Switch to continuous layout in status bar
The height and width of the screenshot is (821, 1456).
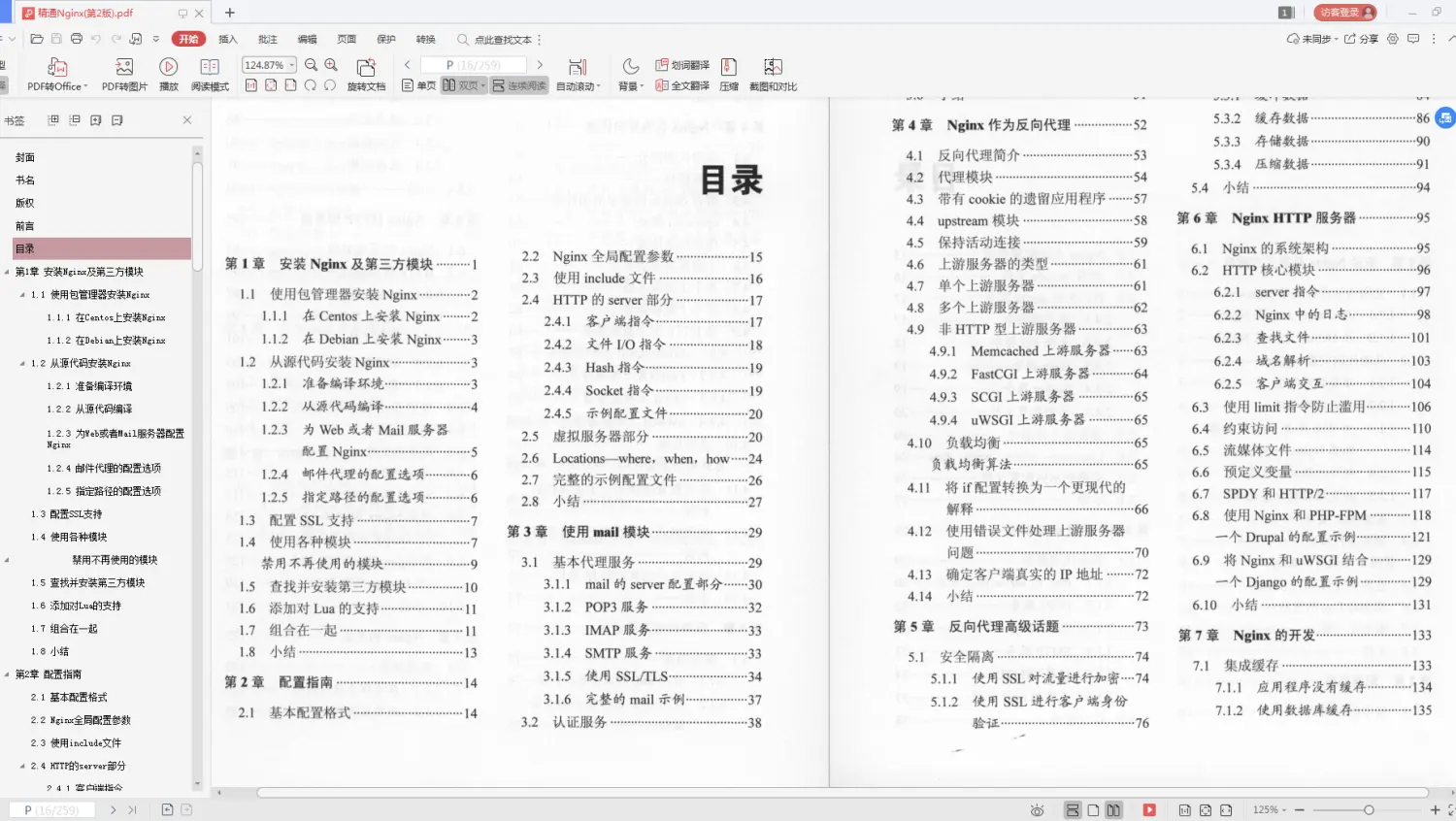coord(1073,809)
